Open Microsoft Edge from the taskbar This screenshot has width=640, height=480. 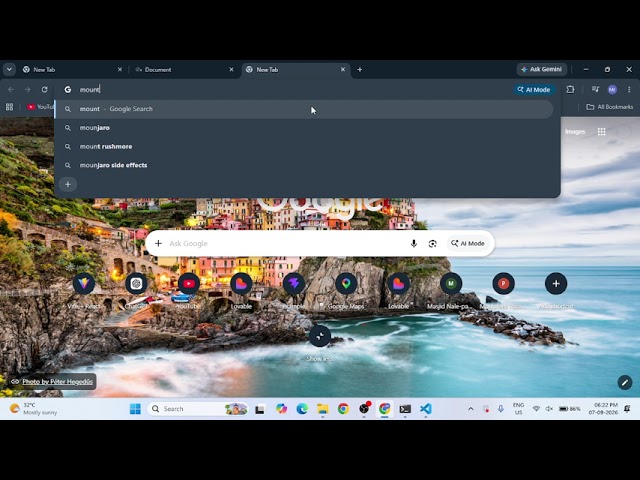(302, 409)
